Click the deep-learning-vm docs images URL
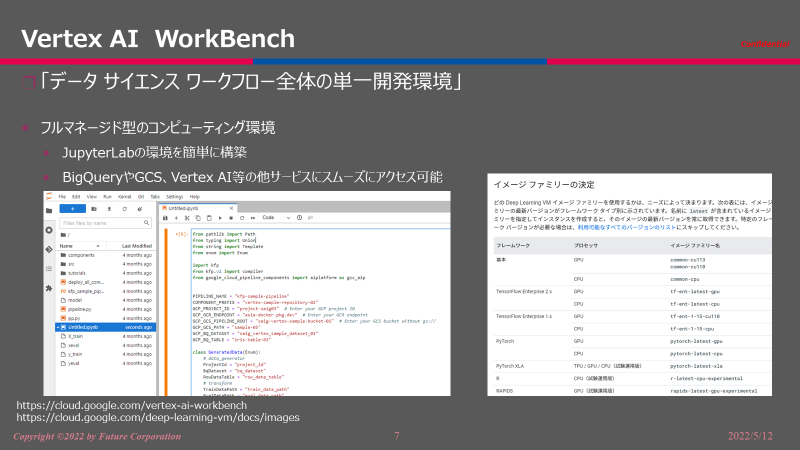Screen dimensions: 800x450 coord(158,417)
